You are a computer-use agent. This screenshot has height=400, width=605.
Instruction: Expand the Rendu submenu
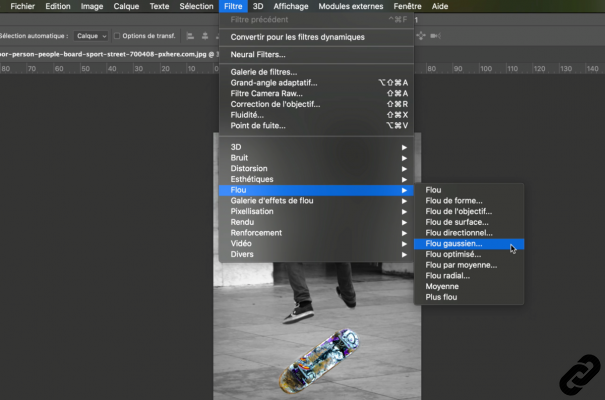[x=316, y=222]
